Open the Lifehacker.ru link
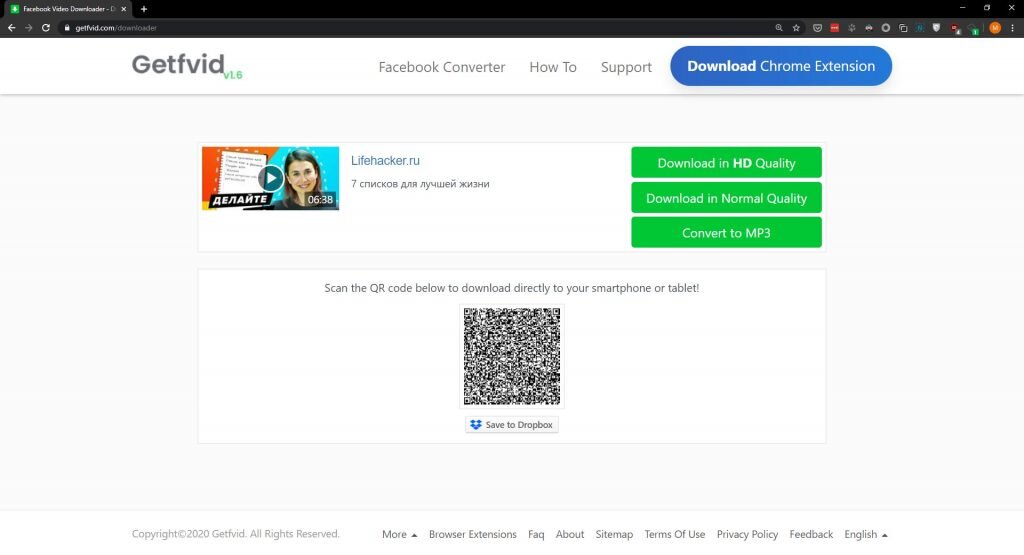The height and width of the screenshot is (555, 1024). tap(385, 161)
